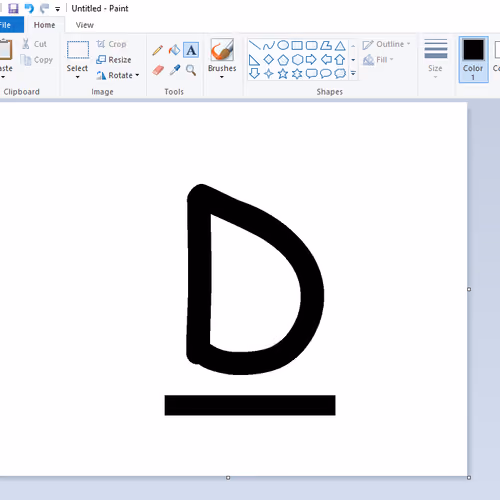Click the Save icon in title bar
Screen dimensions: 500x500
click(13, 8)
